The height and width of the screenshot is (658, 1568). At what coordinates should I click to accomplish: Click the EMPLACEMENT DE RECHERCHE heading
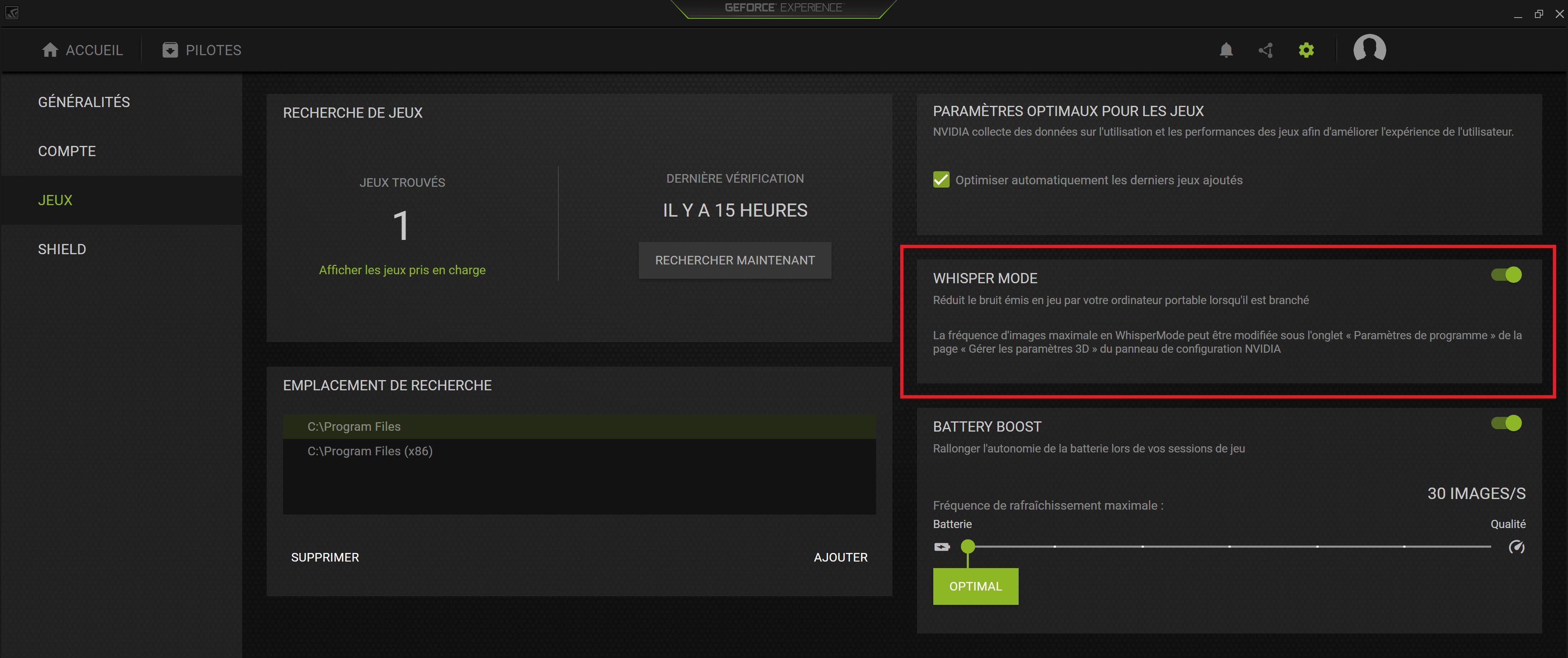point(387,385)
